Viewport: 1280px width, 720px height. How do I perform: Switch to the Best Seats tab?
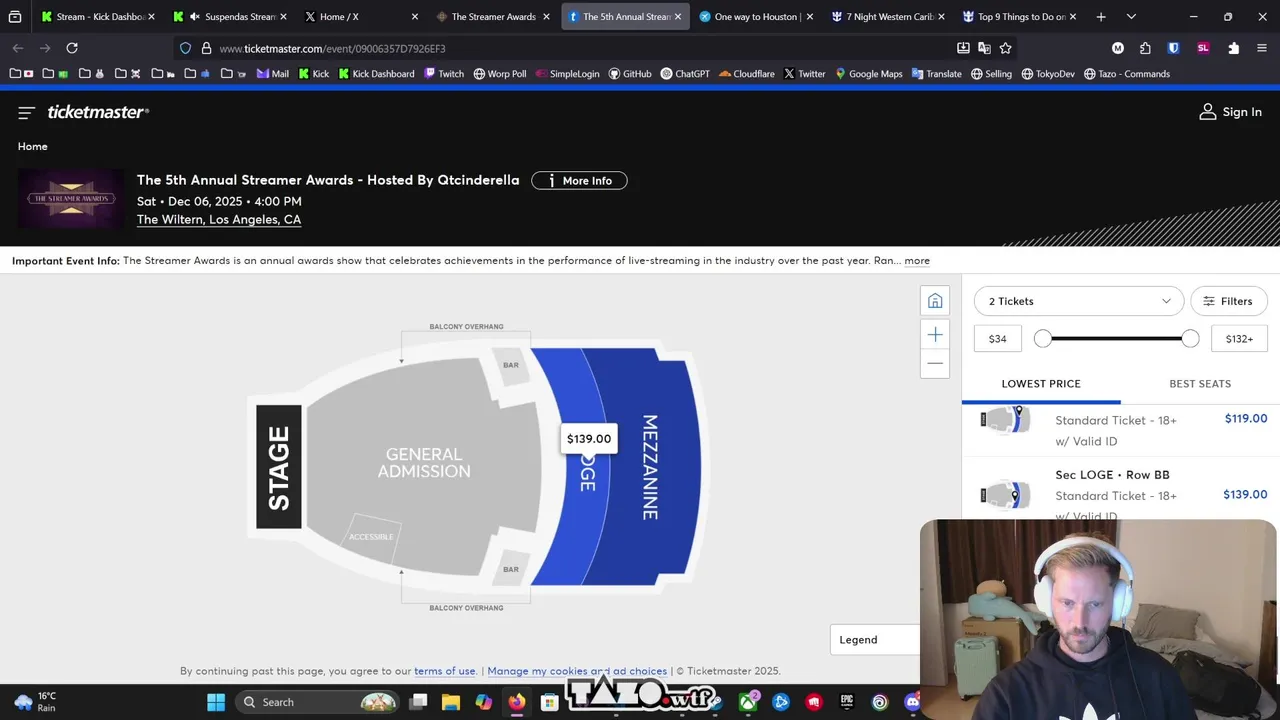point(1200,384)
